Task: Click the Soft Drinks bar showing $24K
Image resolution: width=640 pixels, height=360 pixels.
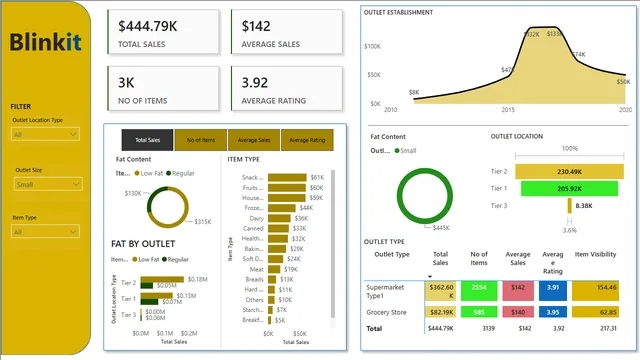Action: point(276,259)
